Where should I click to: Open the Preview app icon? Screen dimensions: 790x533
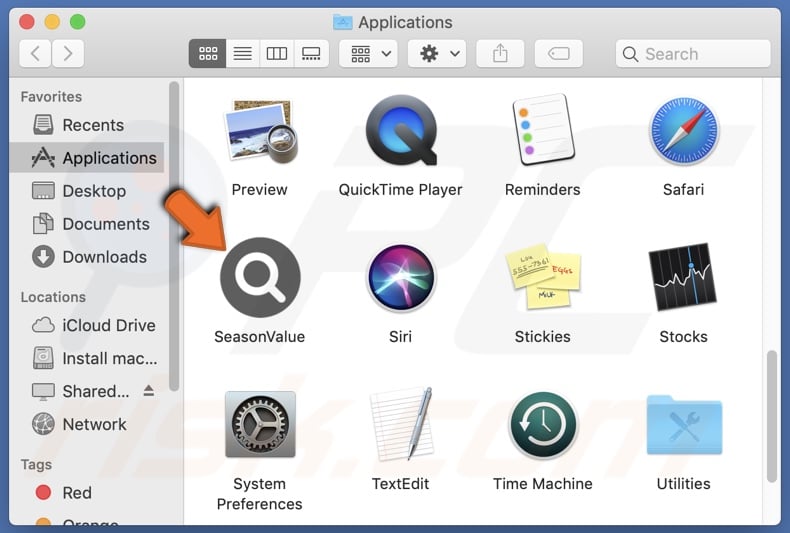(x=260, y=132)
